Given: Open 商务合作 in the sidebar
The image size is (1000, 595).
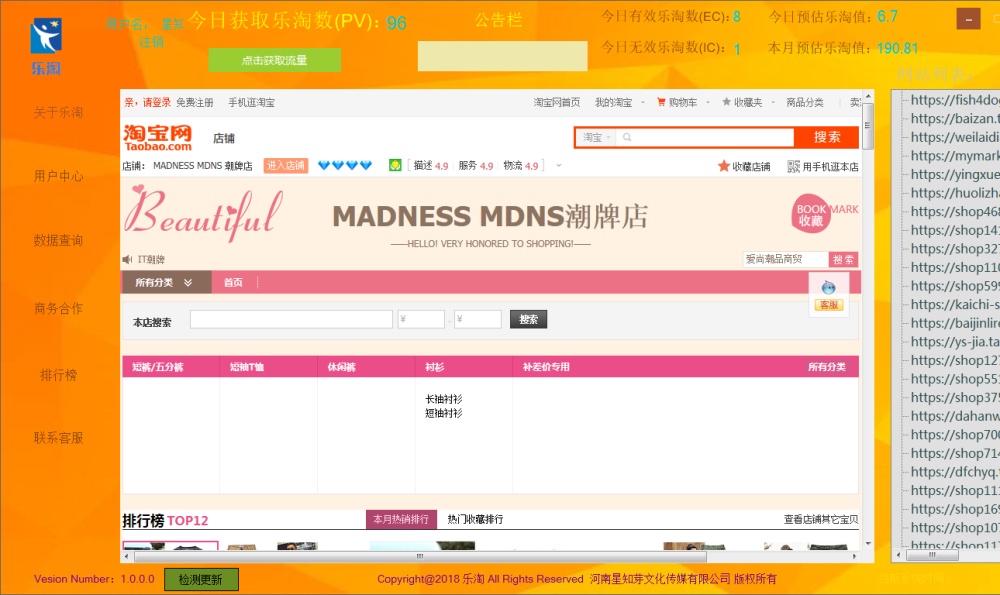Looking at the screenshot, I should tap(58, 309).
